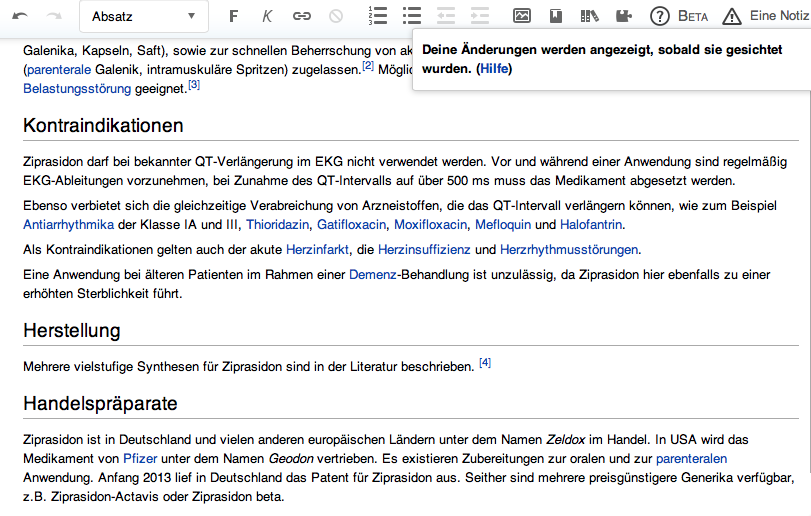Insert media using the image icon
This screenshot has height=516, width=811.
(522, 17)
